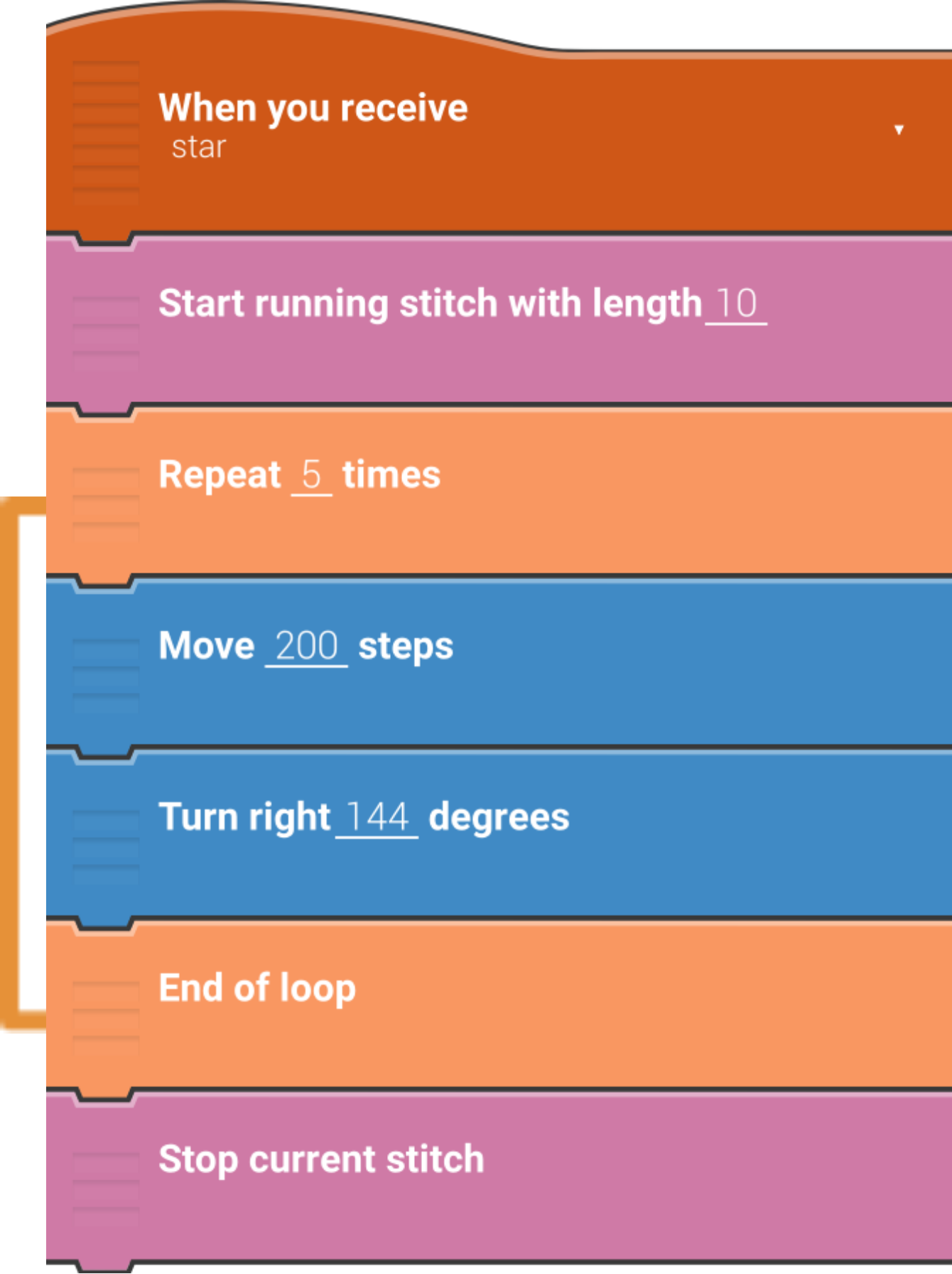Open the dropdown arrow on the receive brick
The height and width of the screenshot is (1274, 952).
(899, 129)
